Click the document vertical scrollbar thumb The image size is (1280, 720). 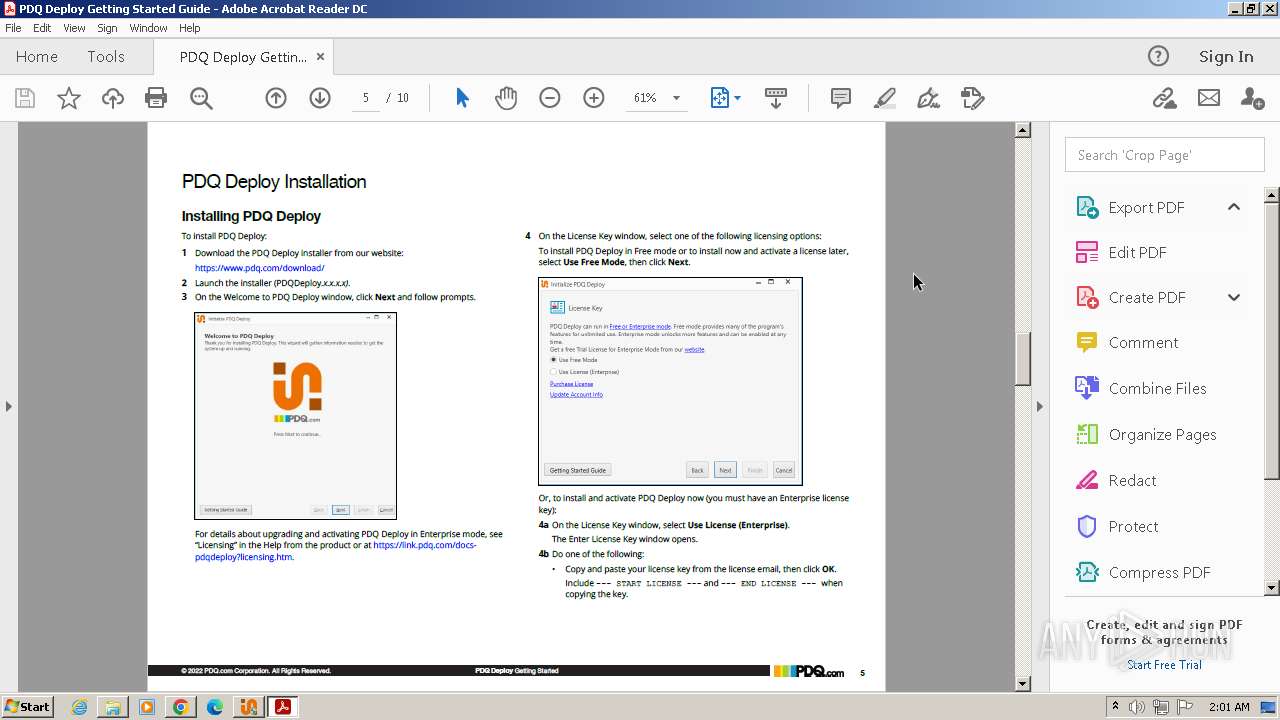pyautogui.click(x=1022, y=359)
